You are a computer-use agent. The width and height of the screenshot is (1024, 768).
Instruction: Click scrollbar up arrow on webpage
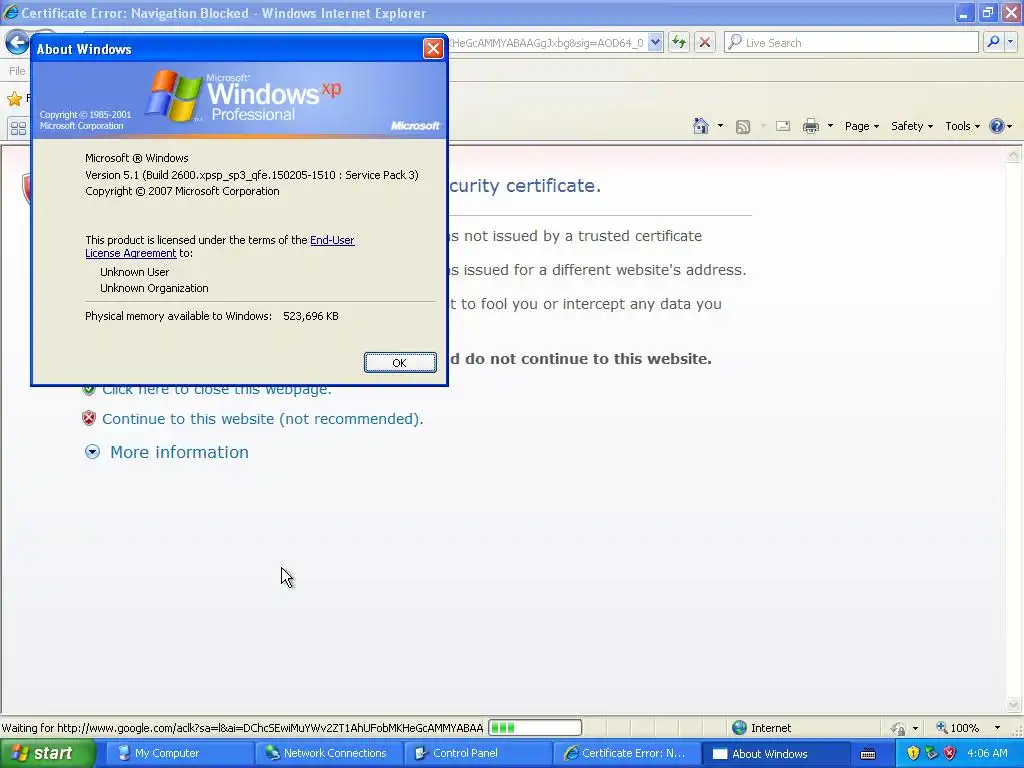click(1014, 155)
